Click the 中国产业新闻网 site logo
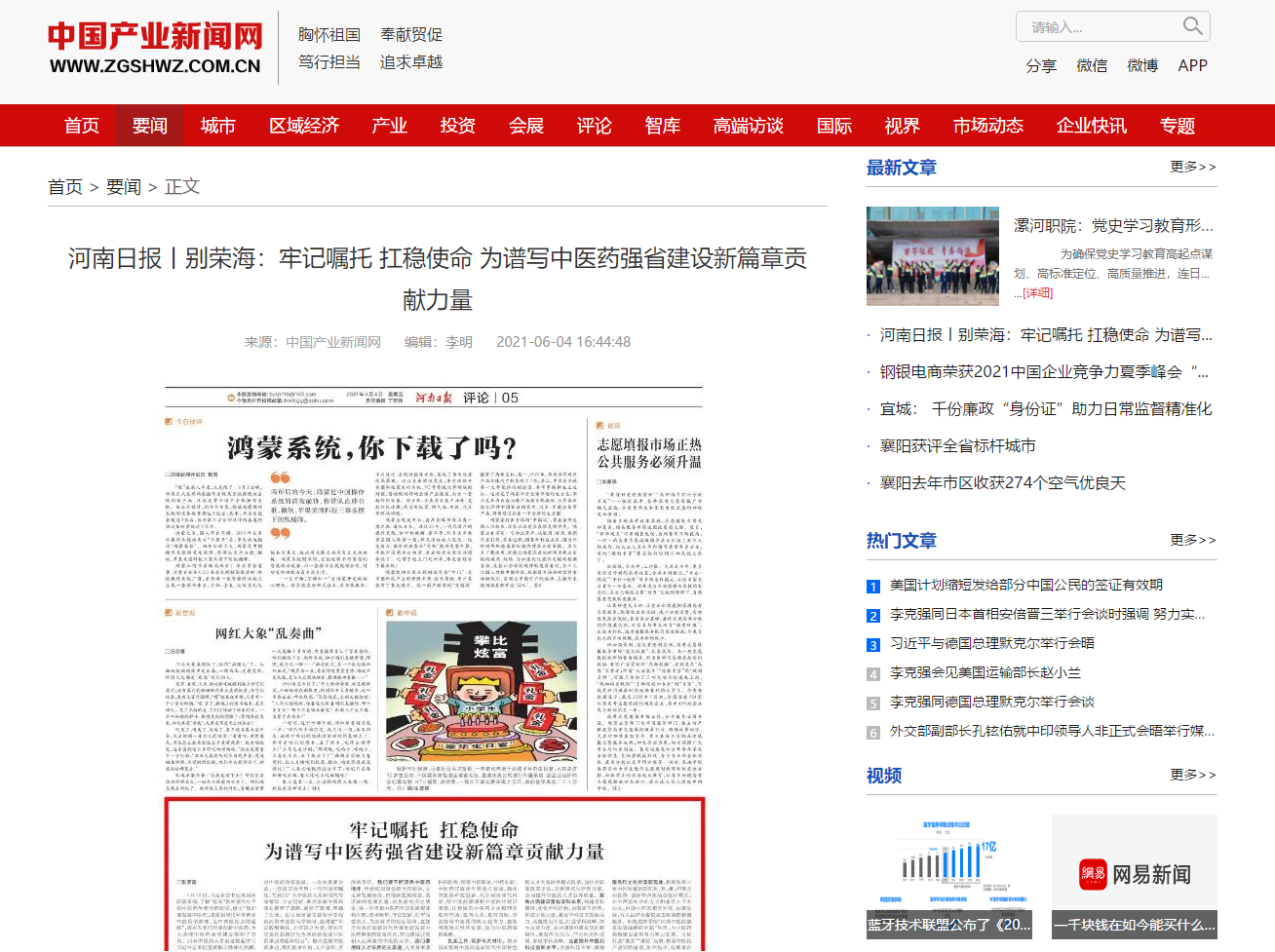Image resolution: width=1275 pixels, height=952 pixels. 155,49
